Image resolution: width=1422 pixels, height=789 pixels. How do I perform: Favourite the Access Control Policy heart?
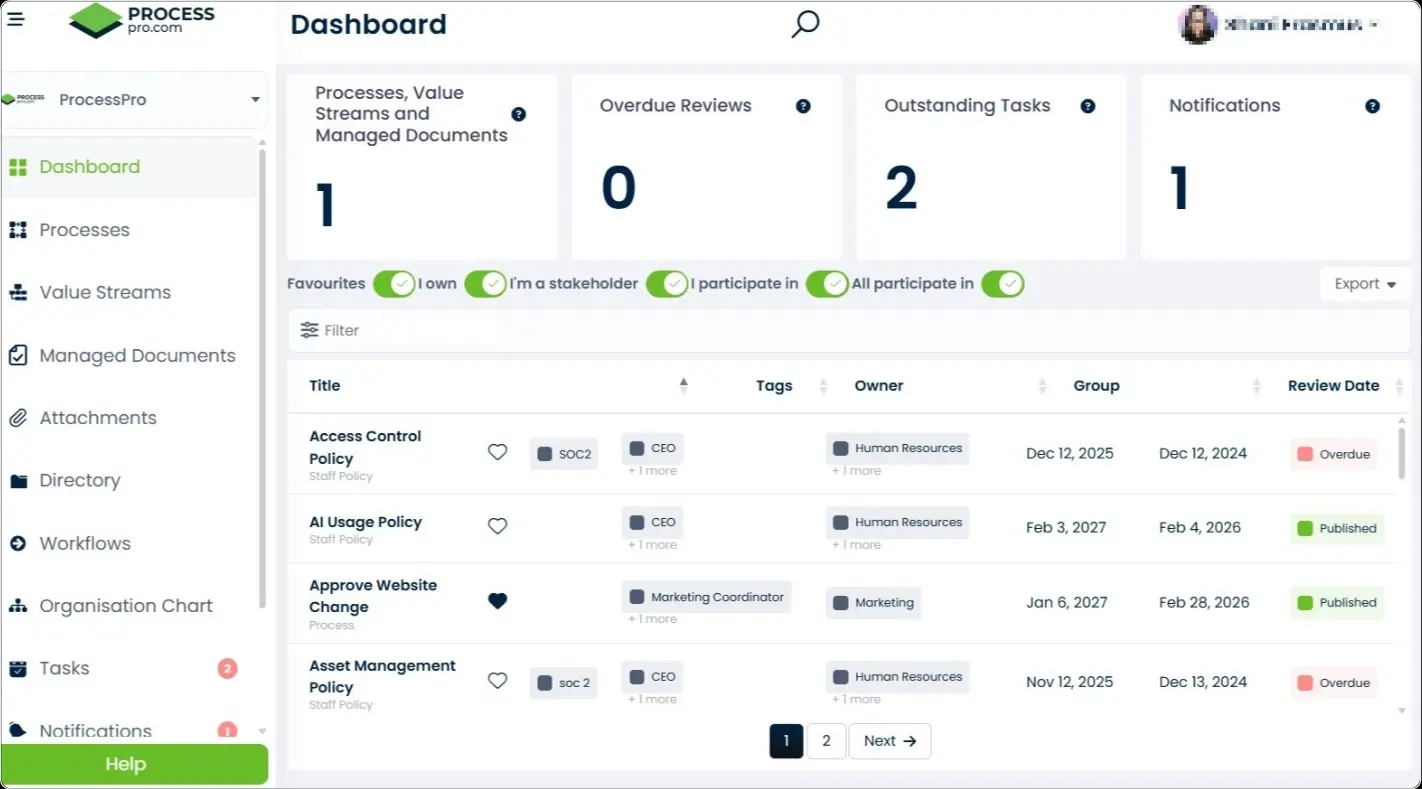coord(497,452)
